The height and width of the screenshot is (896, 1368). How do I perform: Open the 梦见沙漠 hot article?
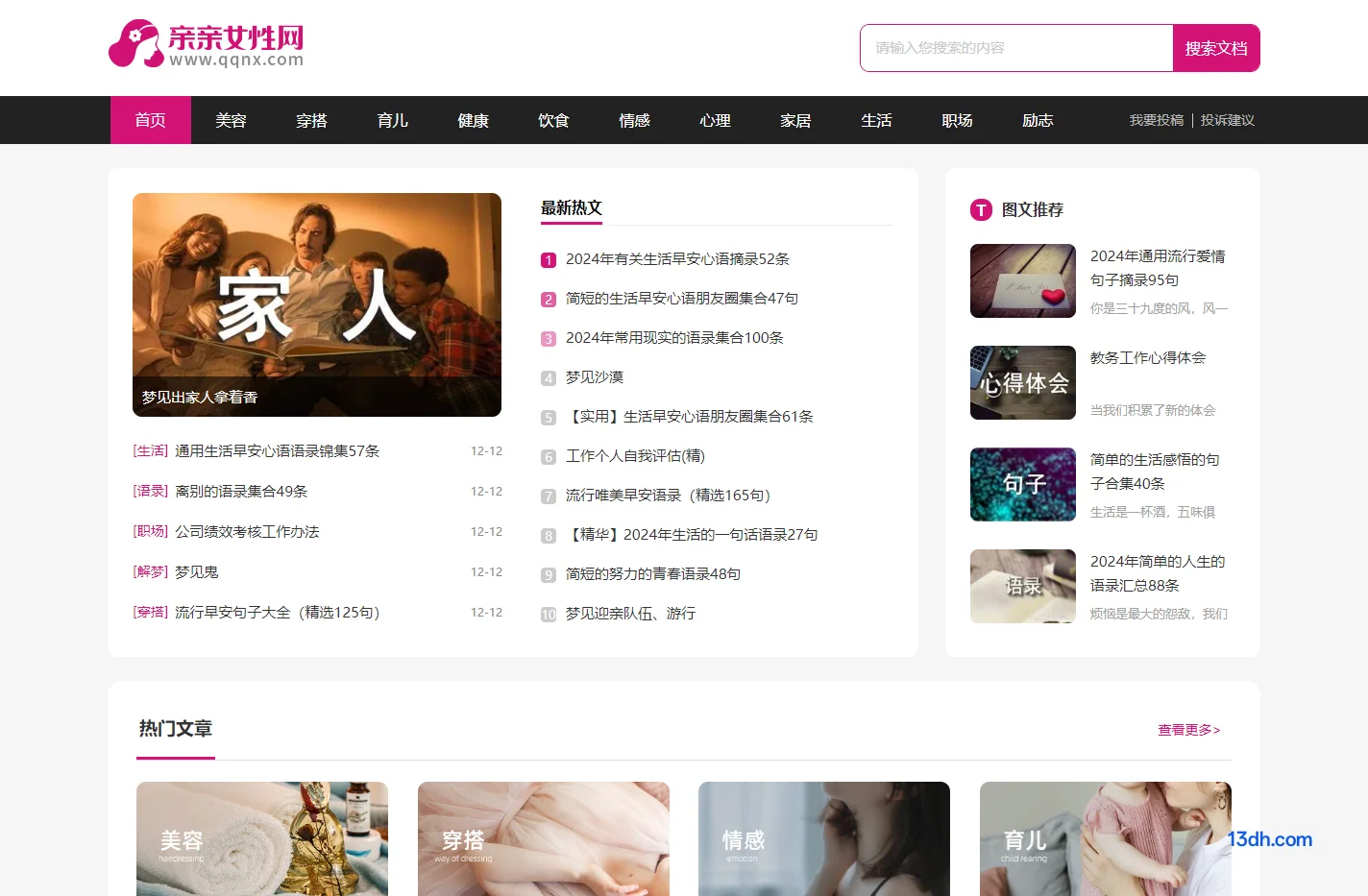(595, 377)
